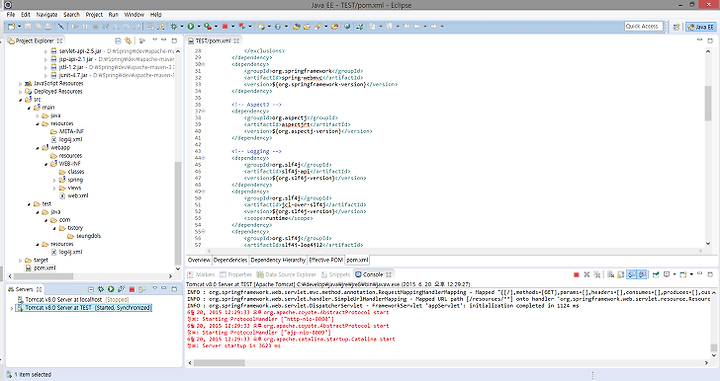Open Project Explorer View Menu triangle
The width and height of the screenshot is (720, 381).
(x=155, y=40)
